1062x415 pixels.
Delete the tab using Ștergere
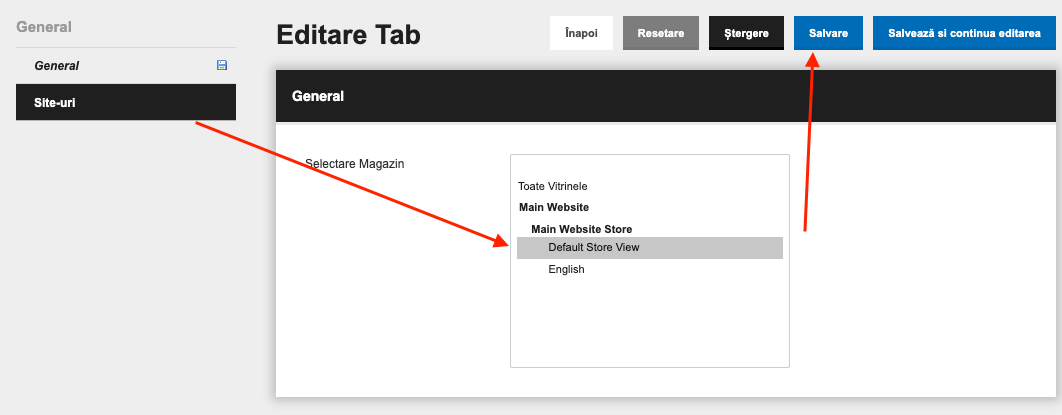tap(746, 33)
